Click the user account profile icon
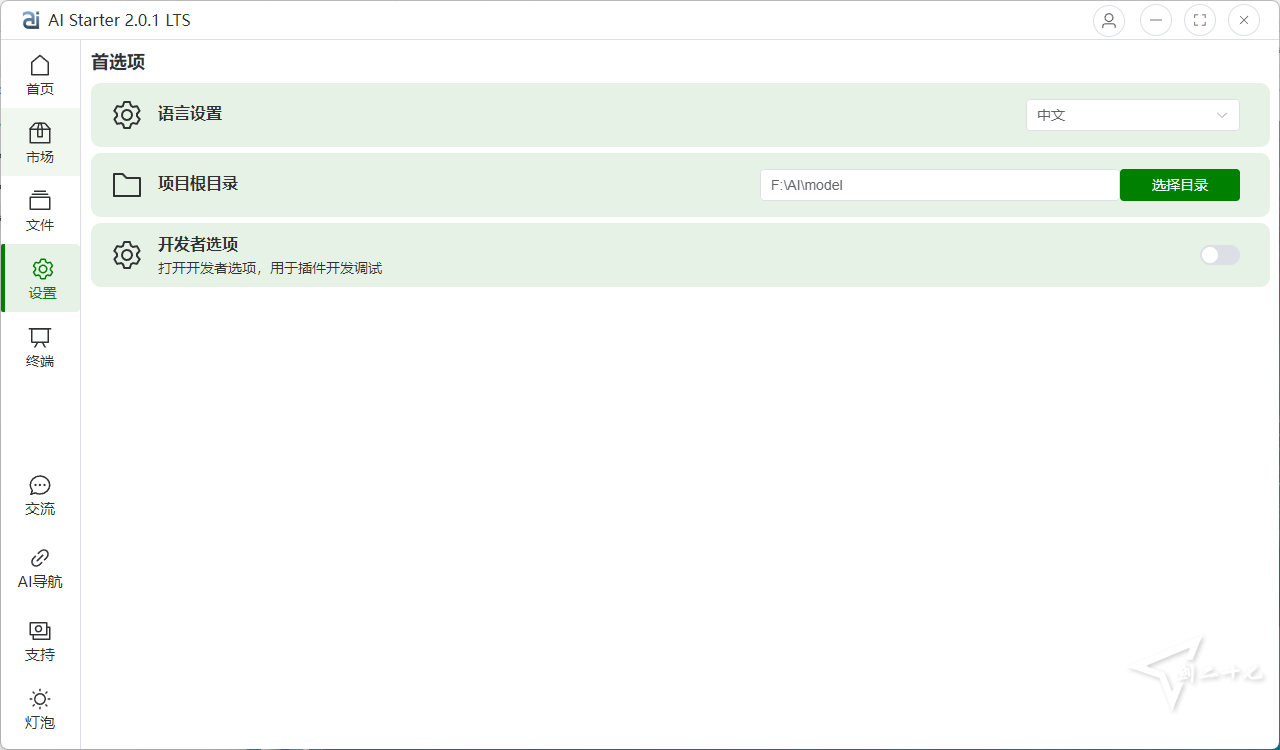The image size is (1280, 750). tap(1108, 20)
